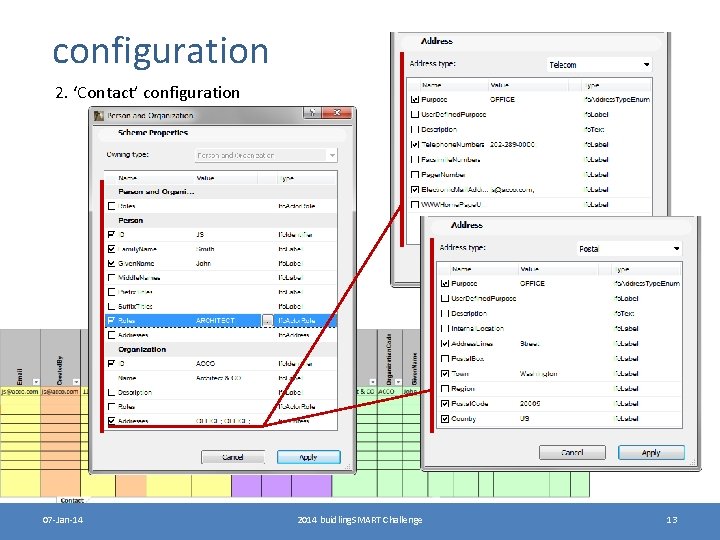This screenshot has height=540, width=720.
Task: Toggle Purpose checkbox in Telecom address dialog
Action: 415,99
